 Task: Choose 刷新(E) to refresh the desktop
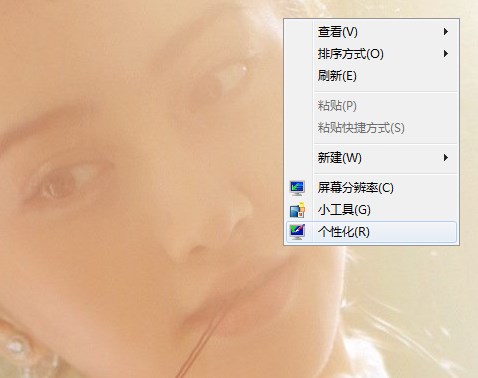(x=371, y=76)
